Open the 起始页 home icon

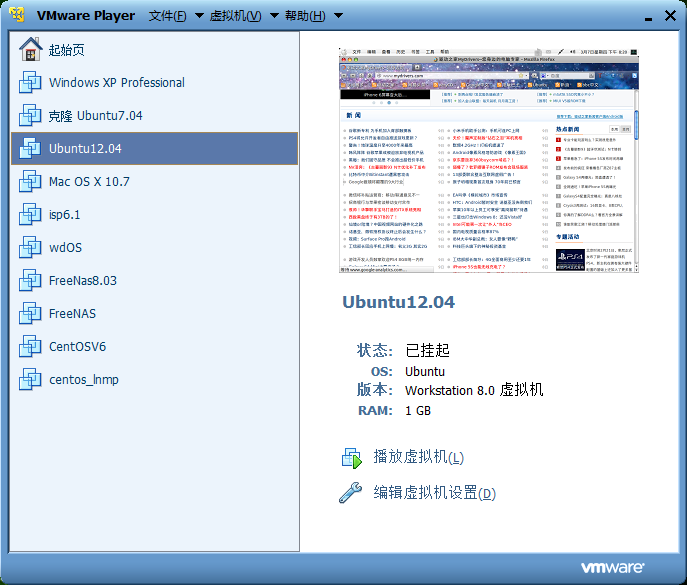coord(30,49)
